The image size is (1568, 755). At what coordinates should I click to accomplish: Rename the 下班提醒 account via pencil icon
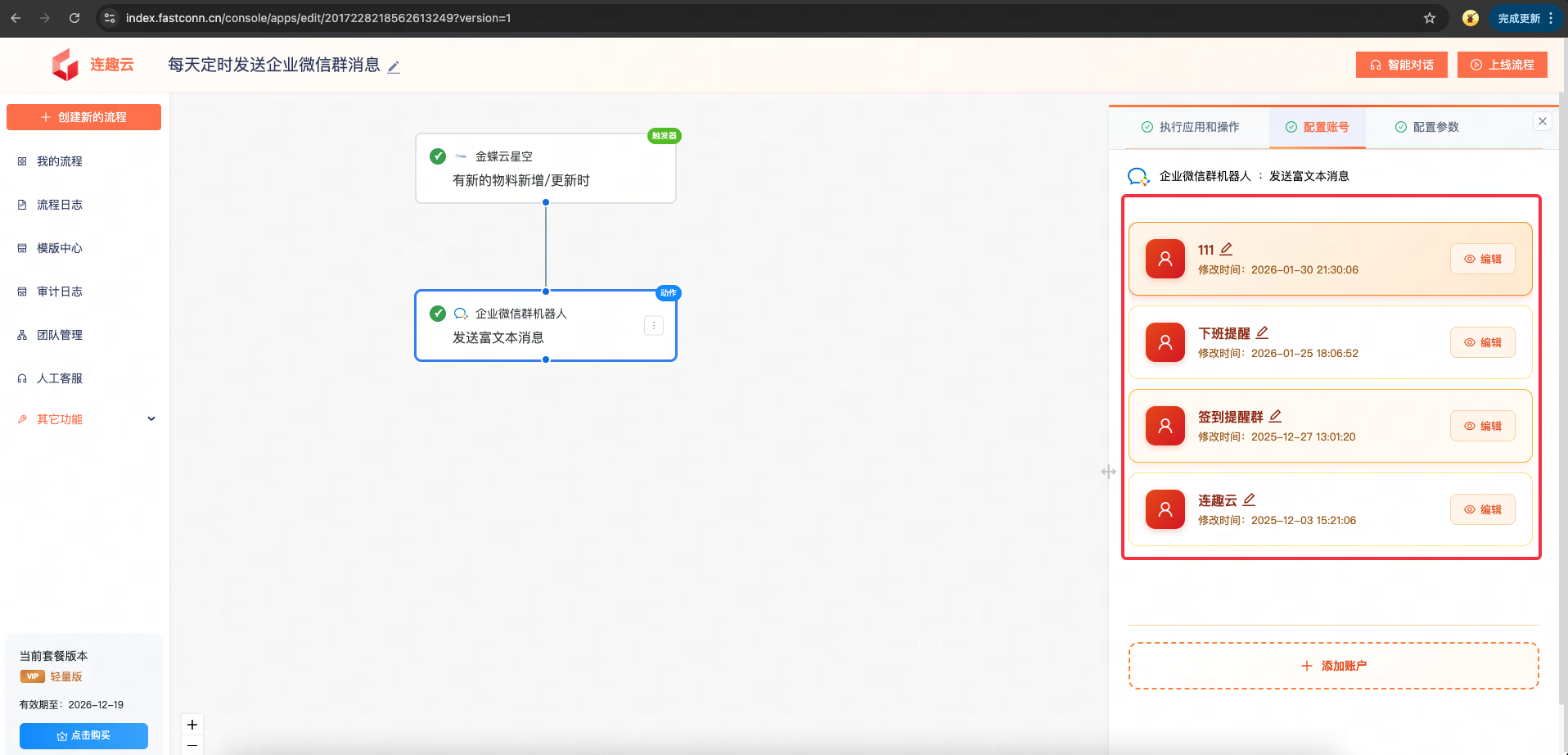[x=1262, y=332]
